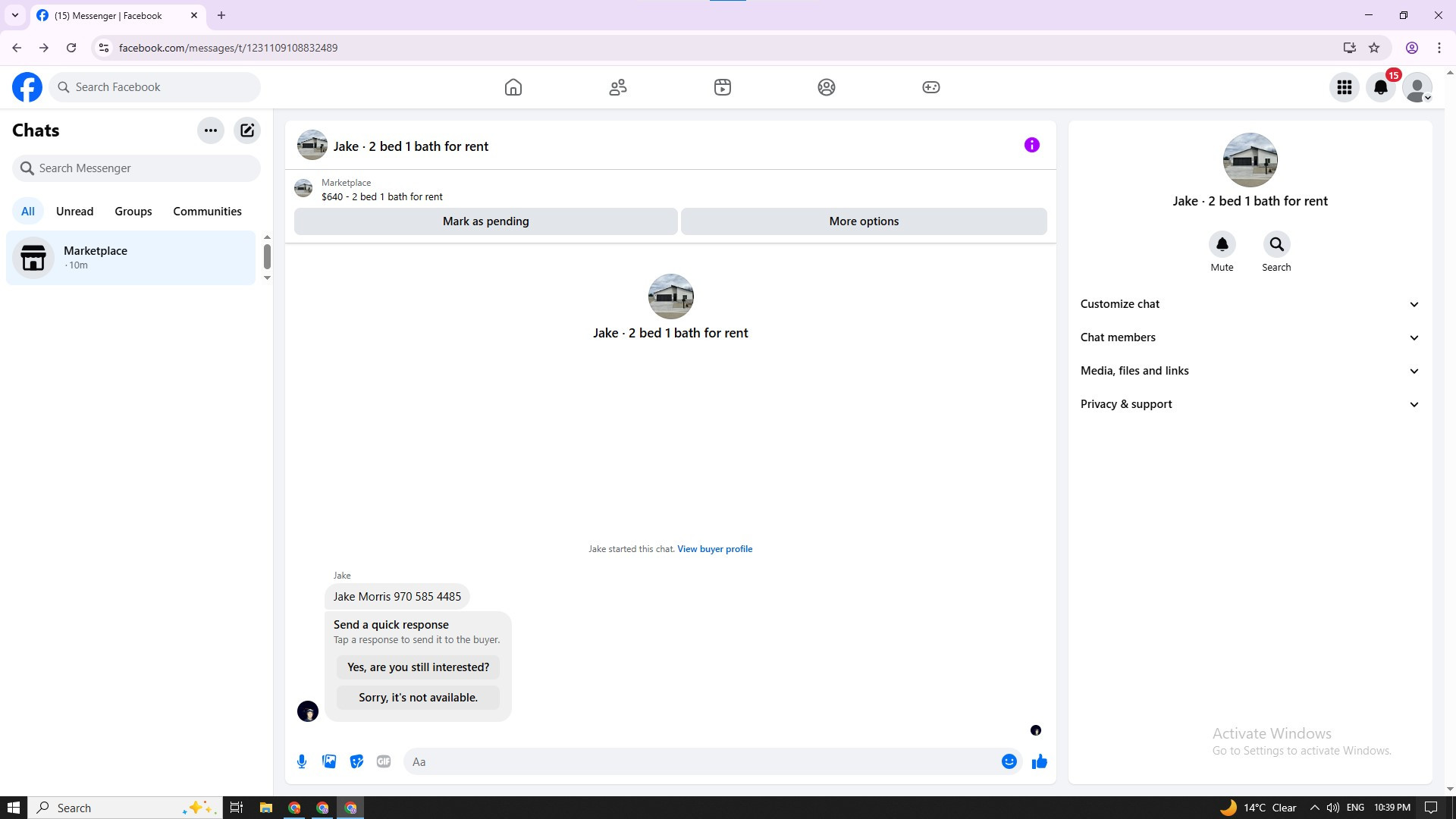Open the GIF picker icon
The height and width of the screenshot is (819, 1456).
[x=384, y=761]
